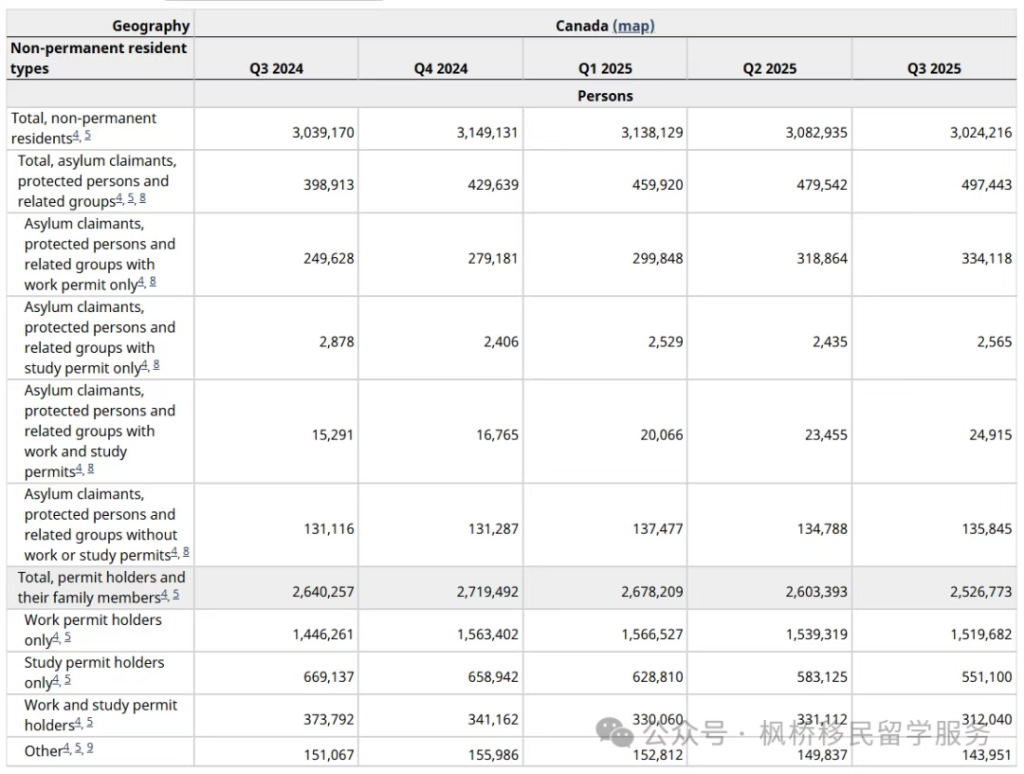Click the Q4 2024 column header
The width and height of the screenshot is (1024, 774).
pyautogui.click(x=441, y=69)
